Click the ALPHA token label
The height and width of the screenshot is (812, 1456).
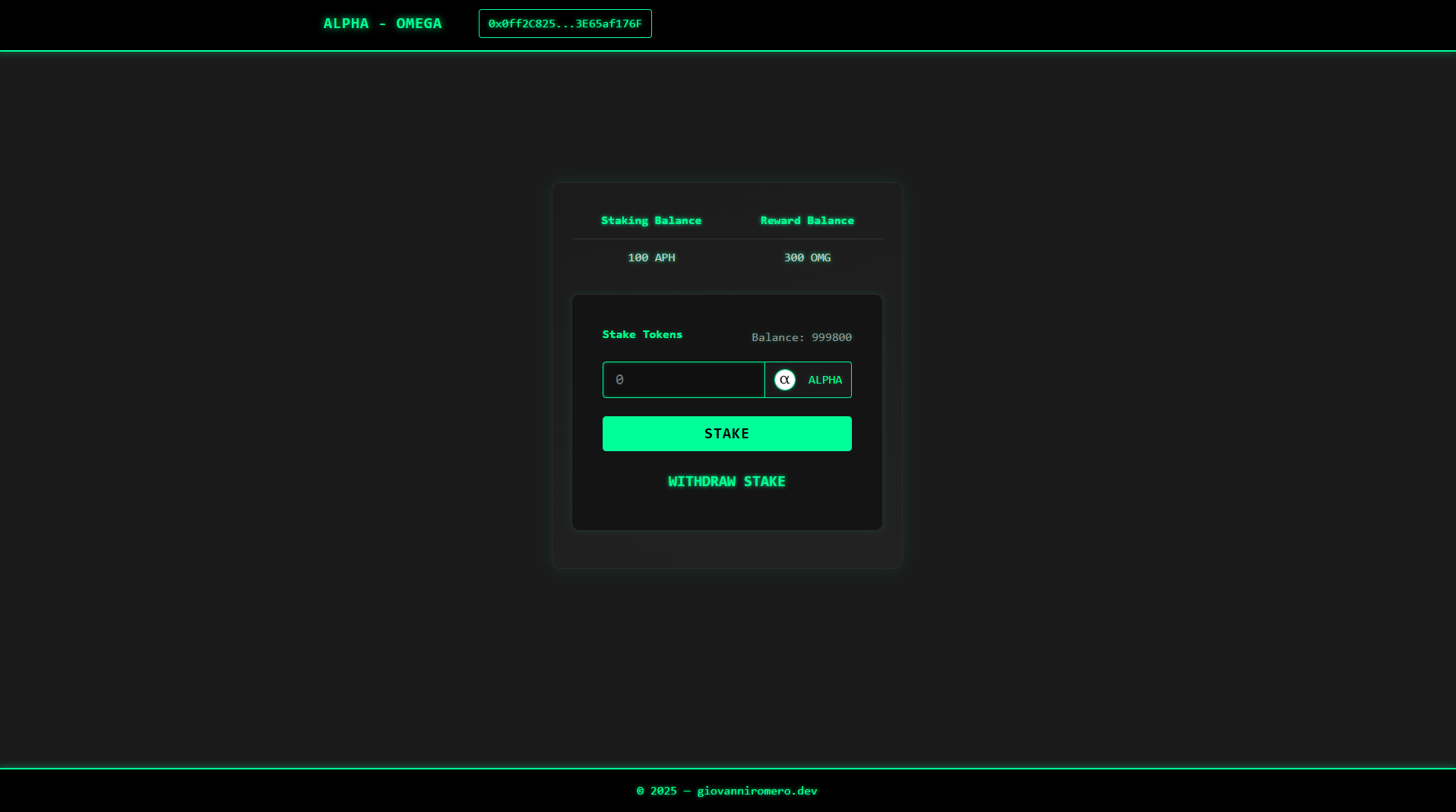click(825, 380)
